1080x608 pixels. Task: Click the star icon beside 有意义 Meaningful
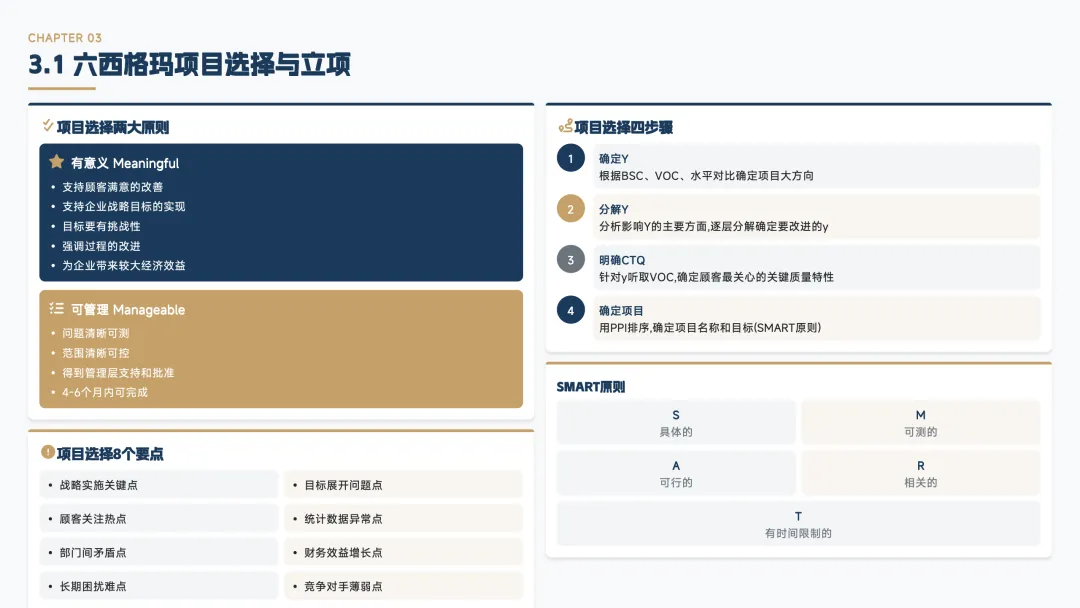56,162
